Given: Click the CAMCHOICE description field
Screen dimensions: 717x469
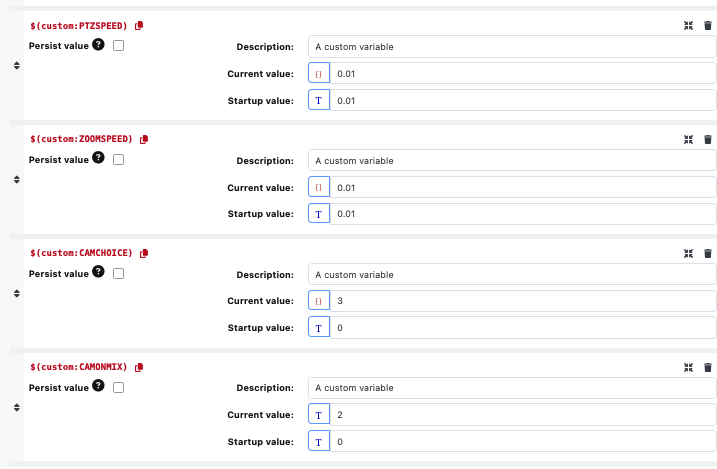Looking at the screenshot, I should [x=512, y=274].
